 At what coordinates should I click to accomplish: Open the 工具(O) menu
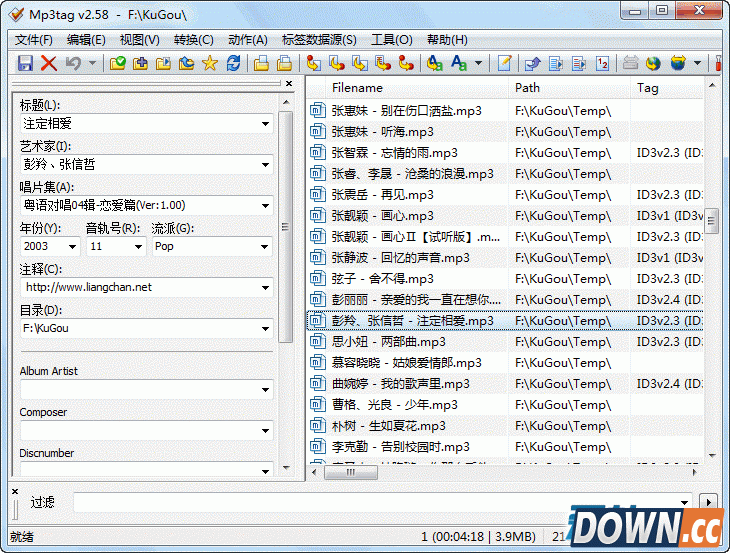point(391,40)
